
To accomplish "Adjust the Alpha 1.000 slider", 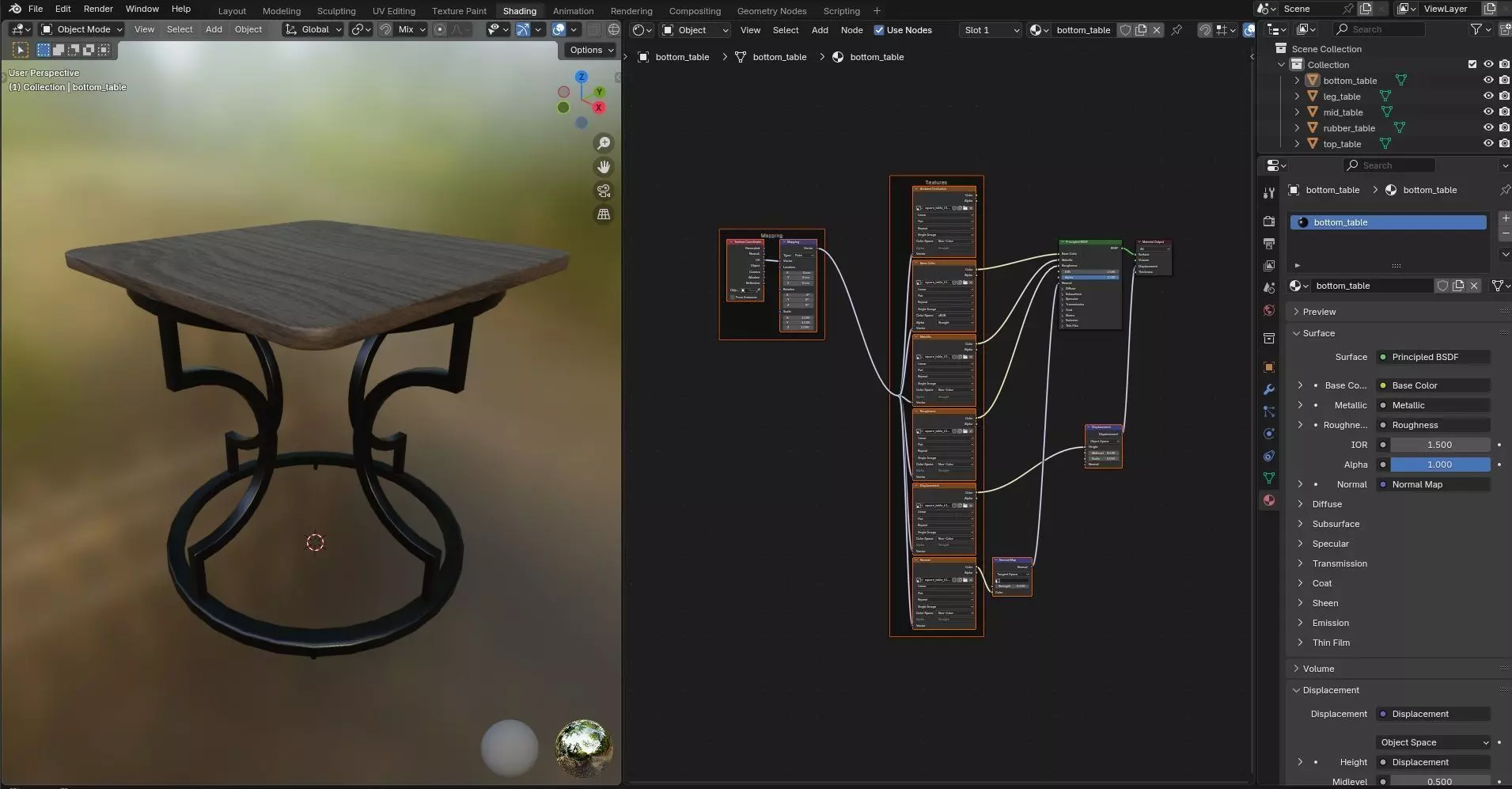I will tap(1440, 465).
